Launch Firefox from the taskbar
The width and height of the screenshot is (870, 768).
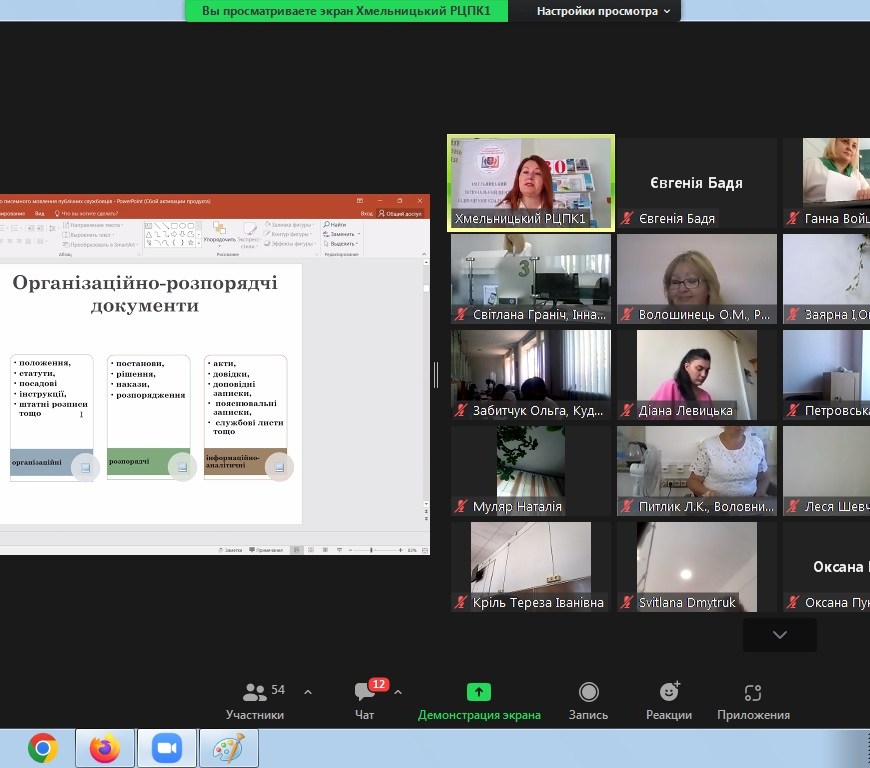pos(104,747)
